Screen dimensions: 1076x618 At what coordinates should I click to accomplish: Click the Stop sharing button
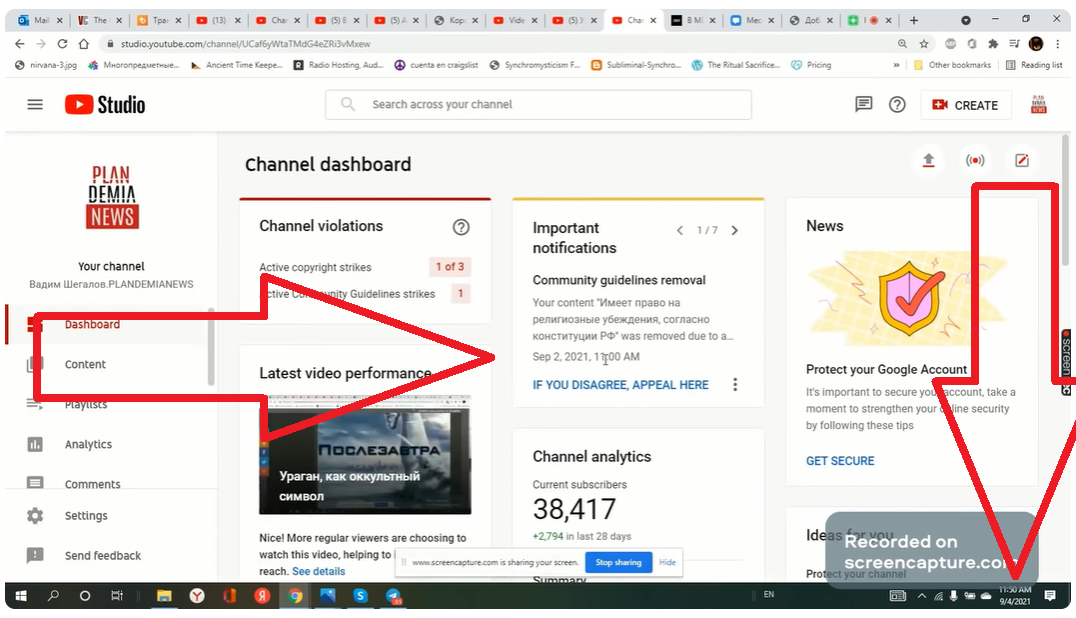[618, 562]
